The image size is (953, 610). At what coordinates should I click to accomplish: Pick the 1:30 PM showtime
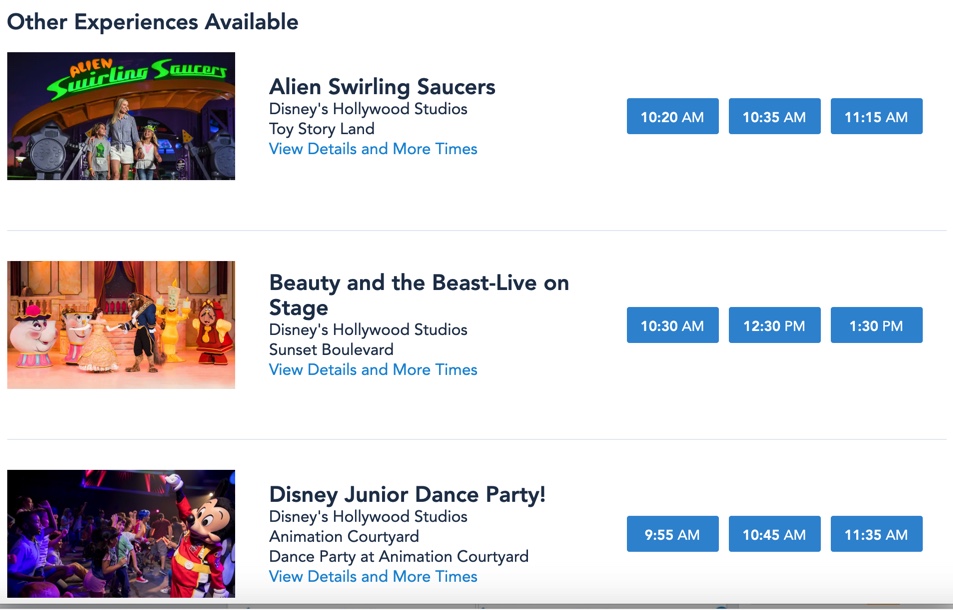[x=876, y=326]
